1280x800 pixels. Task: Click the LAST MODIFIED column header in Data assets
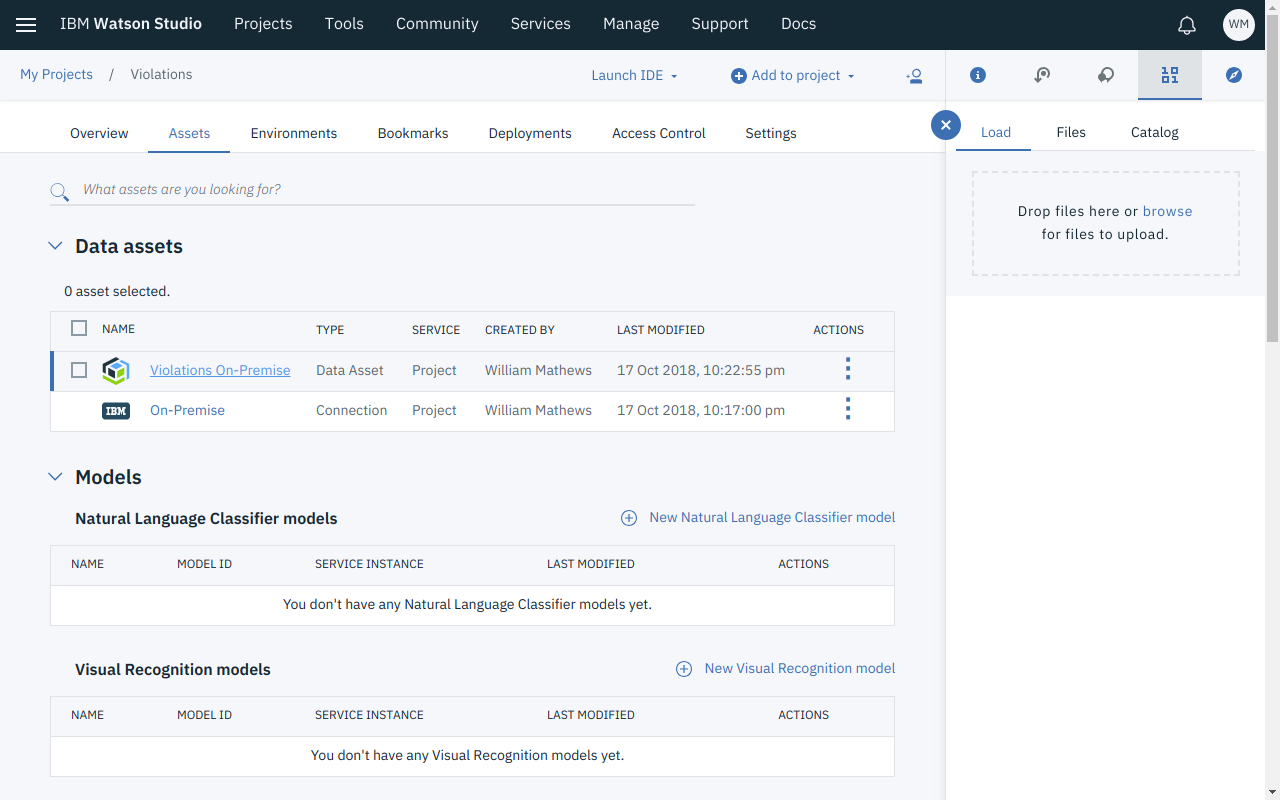click(x=661, y=330)
